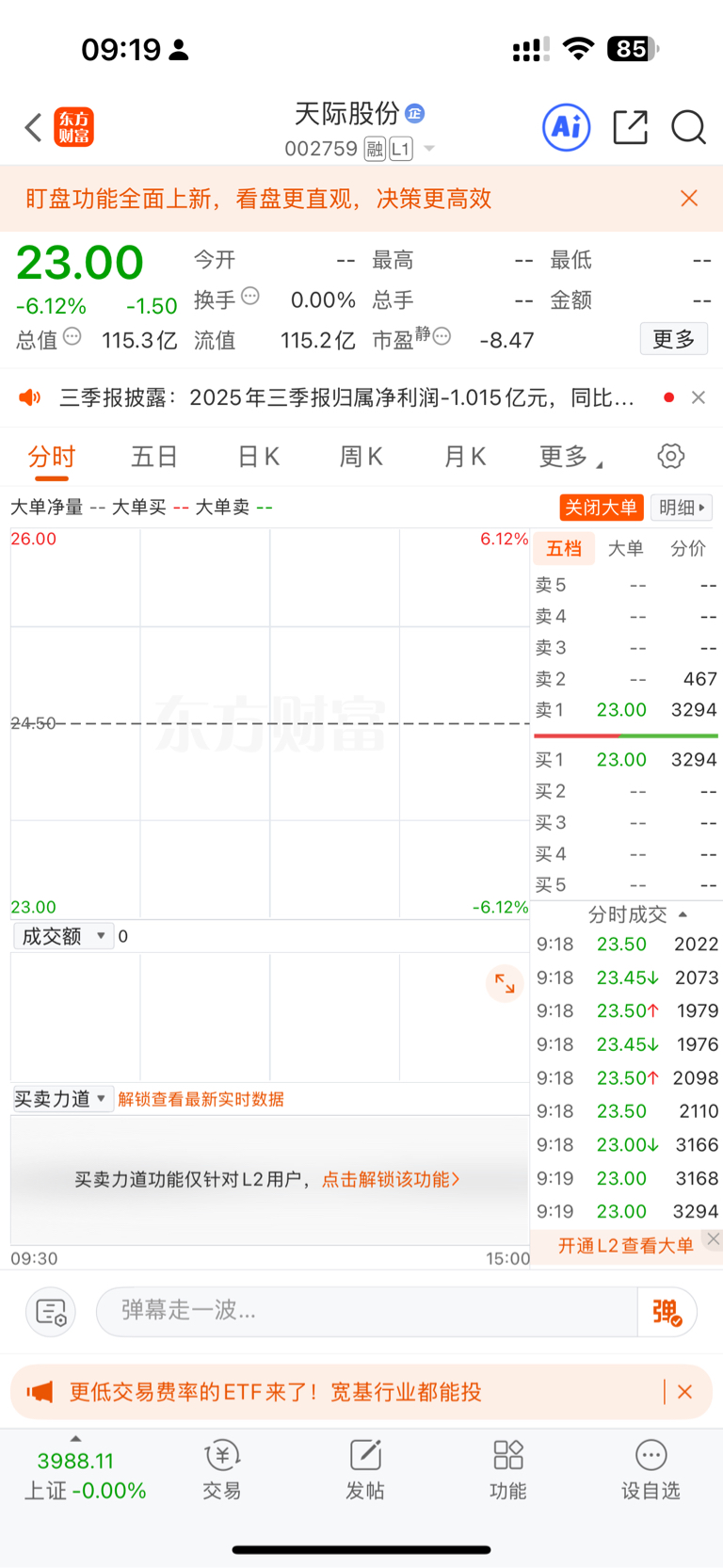
Task: Open the 功能 bottom icon
Action: coord(508,1470)
